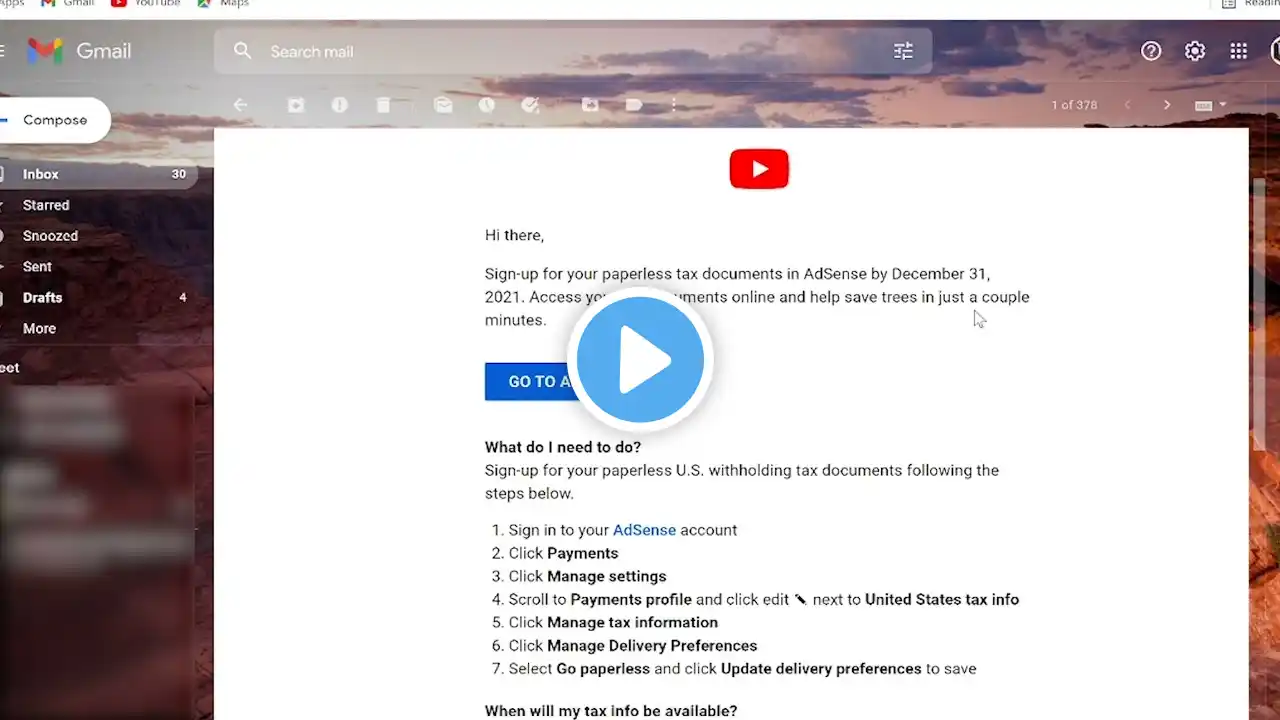Click the YouTube logo in the email

pos(759,169)
